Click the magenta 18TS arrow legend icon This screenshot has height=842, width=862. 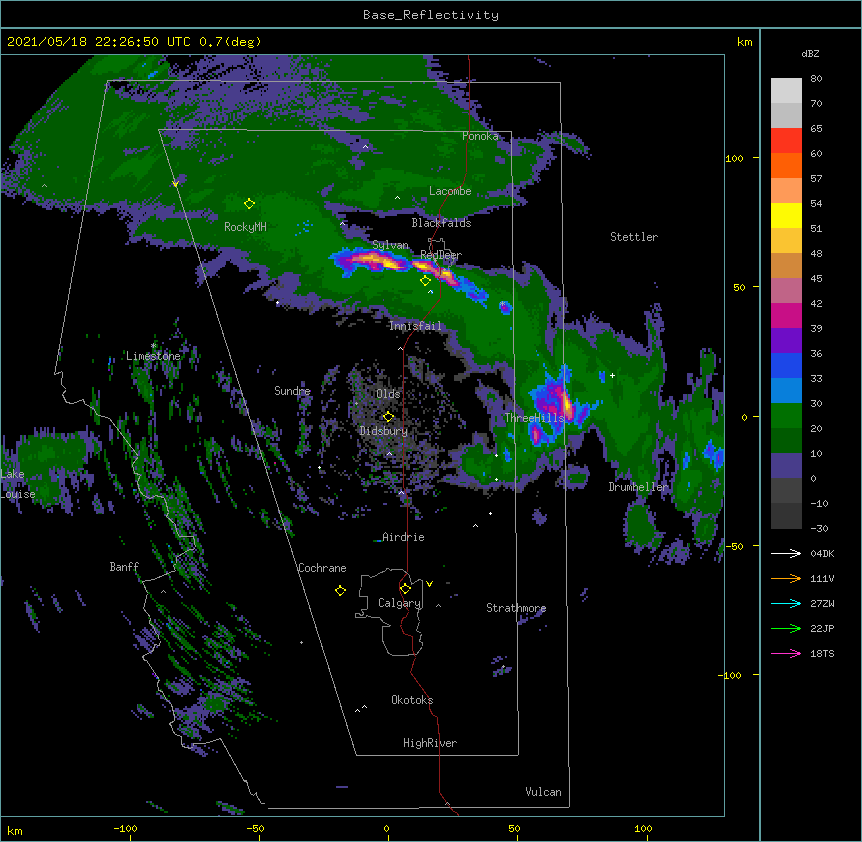pyautogui.click(x=786, y=653)
